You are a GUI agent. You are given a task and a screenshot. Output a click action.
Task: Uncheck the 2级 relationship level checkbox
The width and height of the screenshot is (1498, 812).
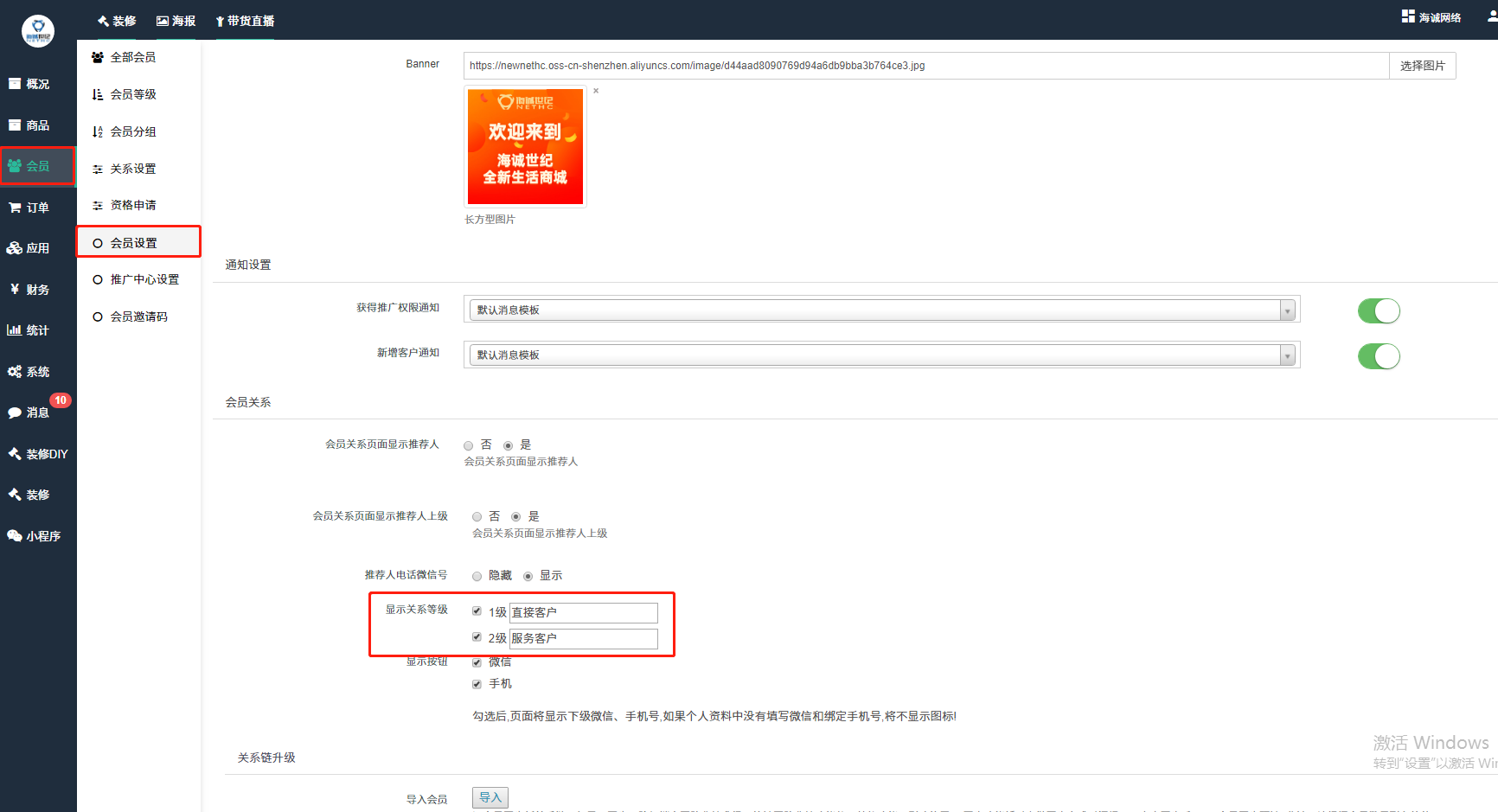click(x=477, y=637)
